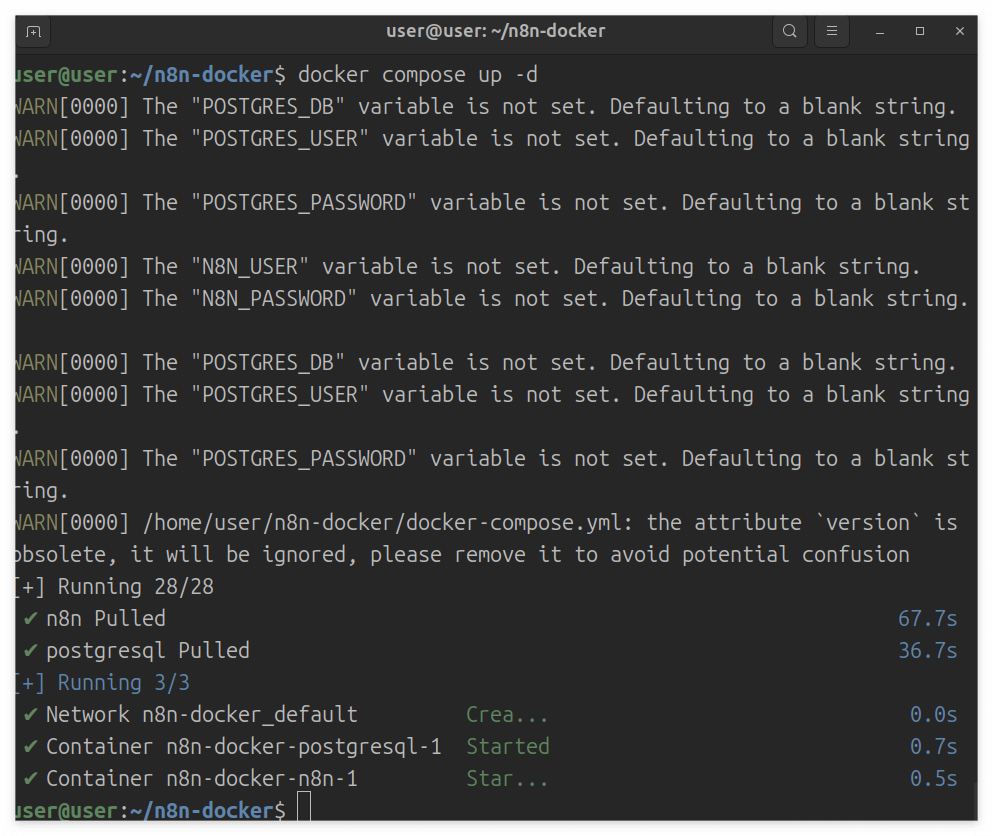Select the N8N_USER warning line
The image size is (993, 836).
click(x=467, y=267)
